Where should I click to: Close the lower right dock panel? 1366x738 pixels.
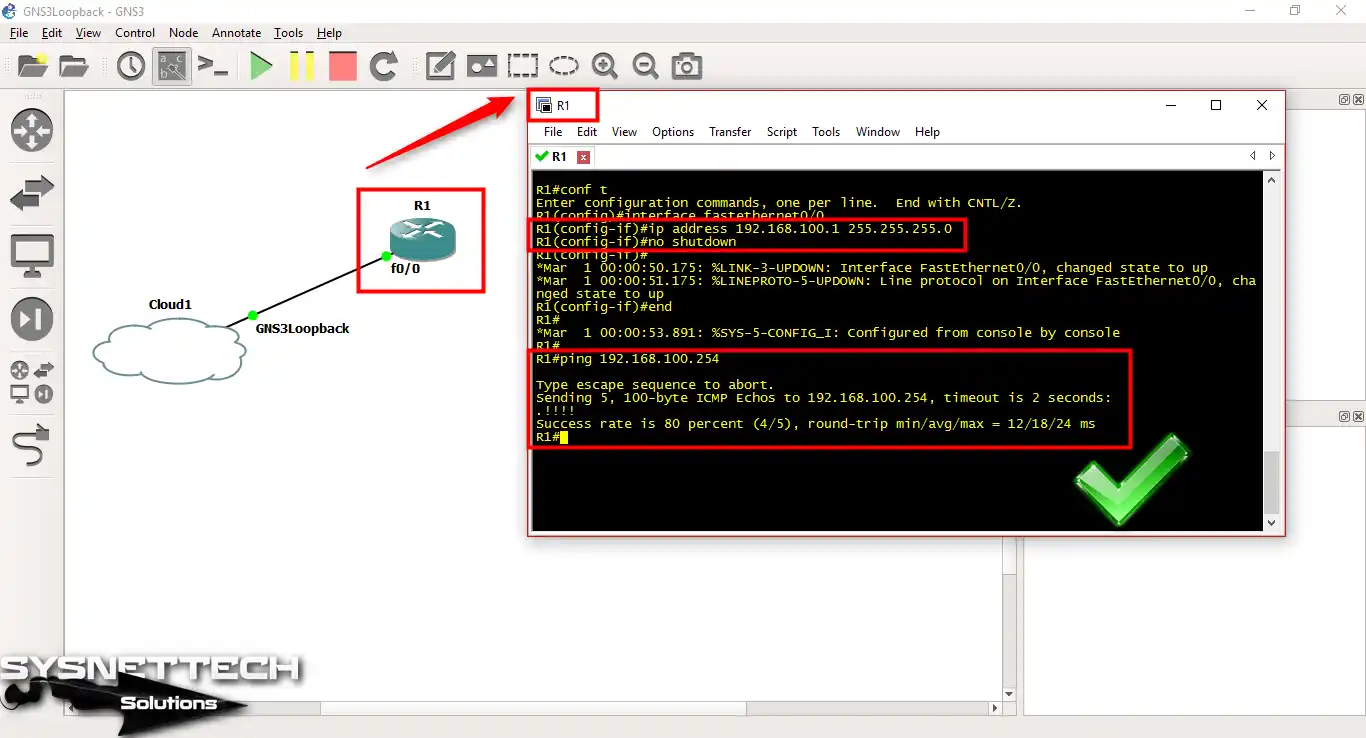[x=1358, y=415]
